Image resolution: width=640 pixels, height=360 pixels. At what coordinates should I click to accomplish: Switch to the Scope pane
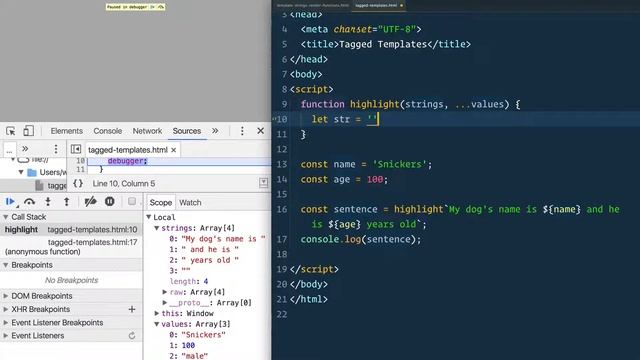160,202
